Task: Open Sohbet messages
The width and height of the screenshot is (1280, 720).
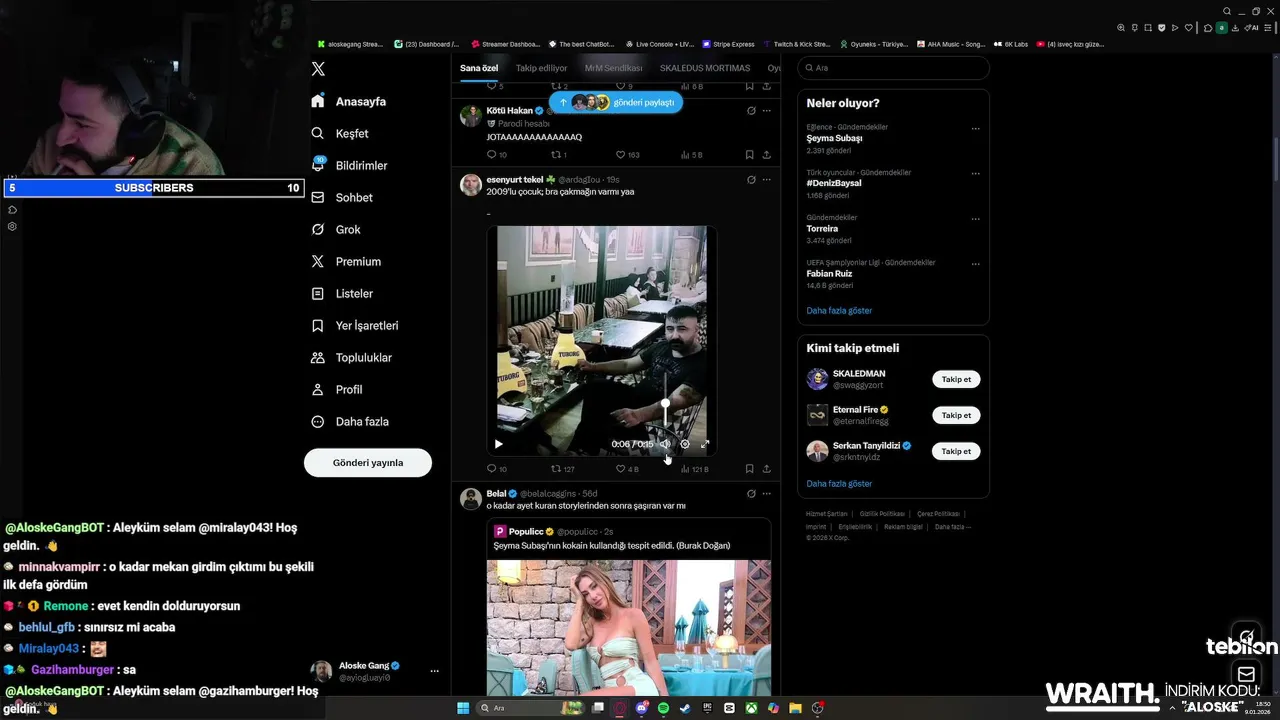Action: 342,197
